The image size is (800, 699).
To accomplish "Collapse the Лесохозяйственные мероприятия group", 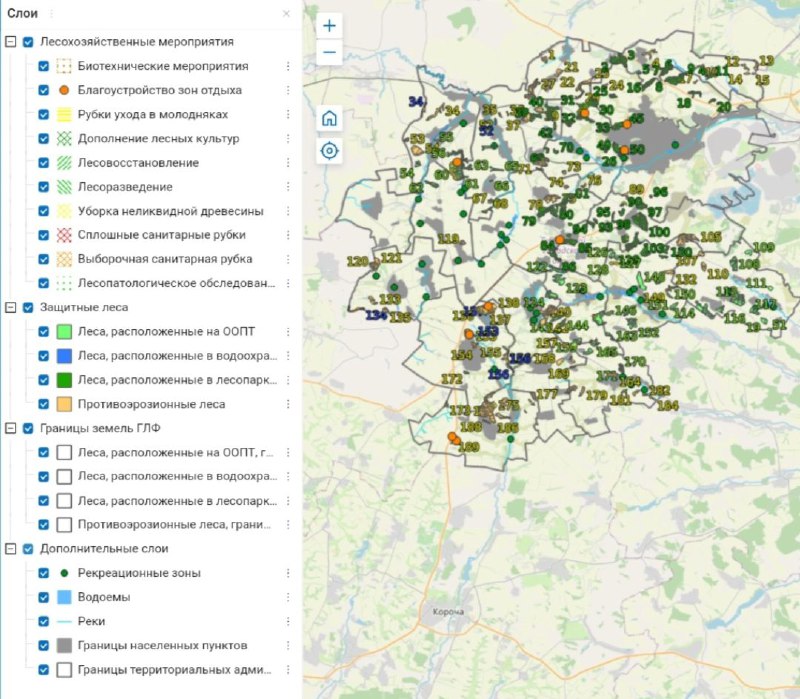I will 10,42.
